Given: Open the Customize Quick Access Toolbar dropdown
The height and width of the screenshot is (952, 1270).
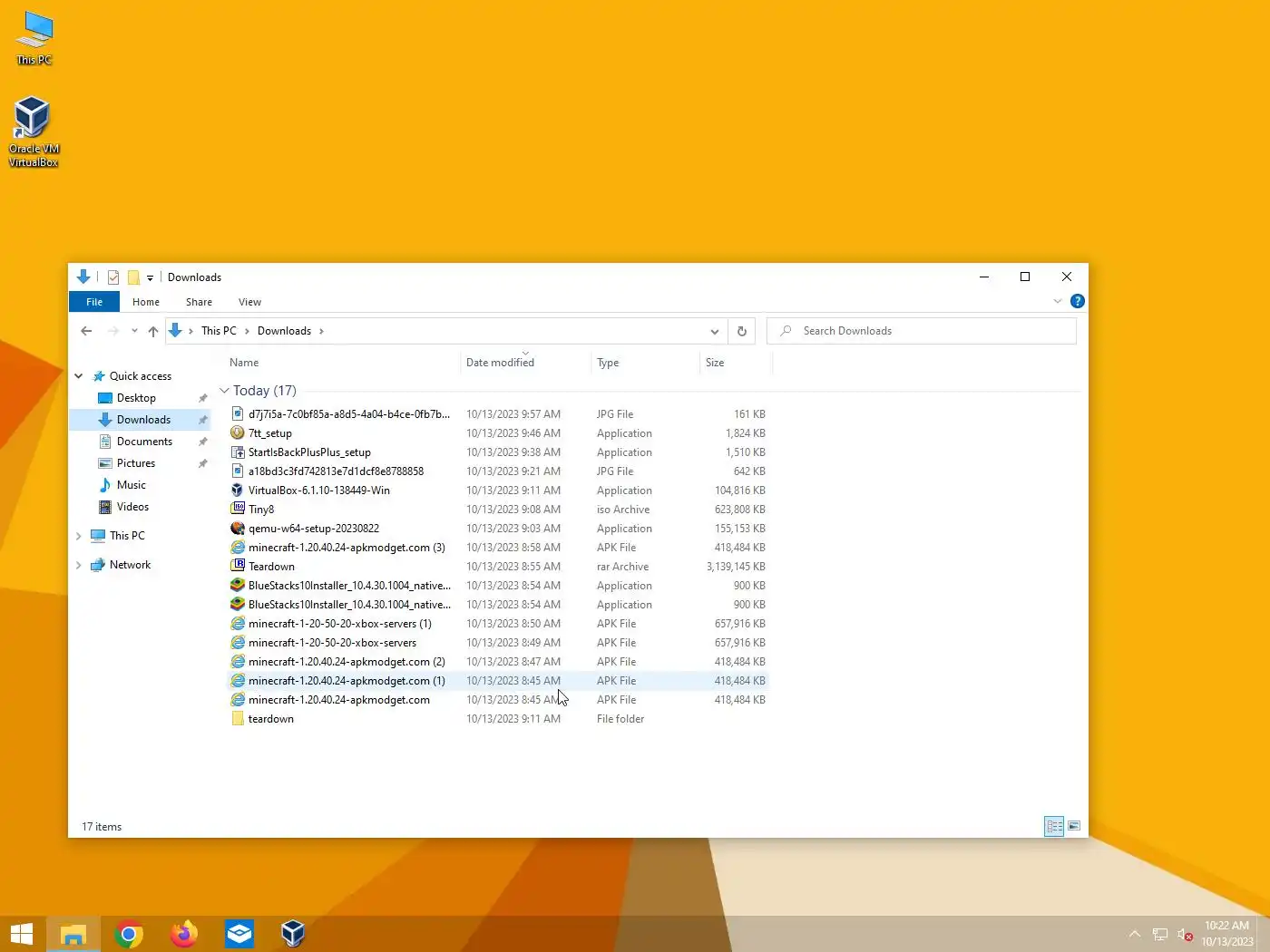Looking at the screenshot, I should pyautogui.click(x=151, y=278).
